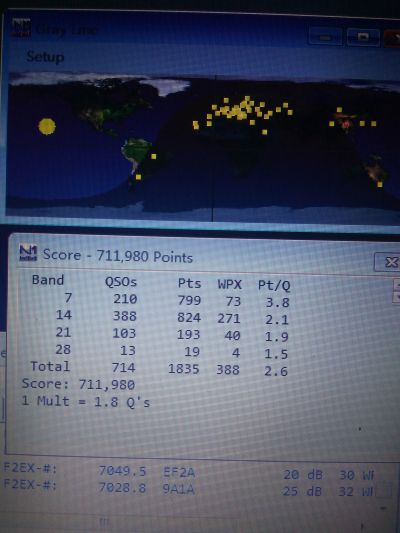Click the yellow sun icon on the map
The width and height of the screenshot is (400, 533).
47,126
